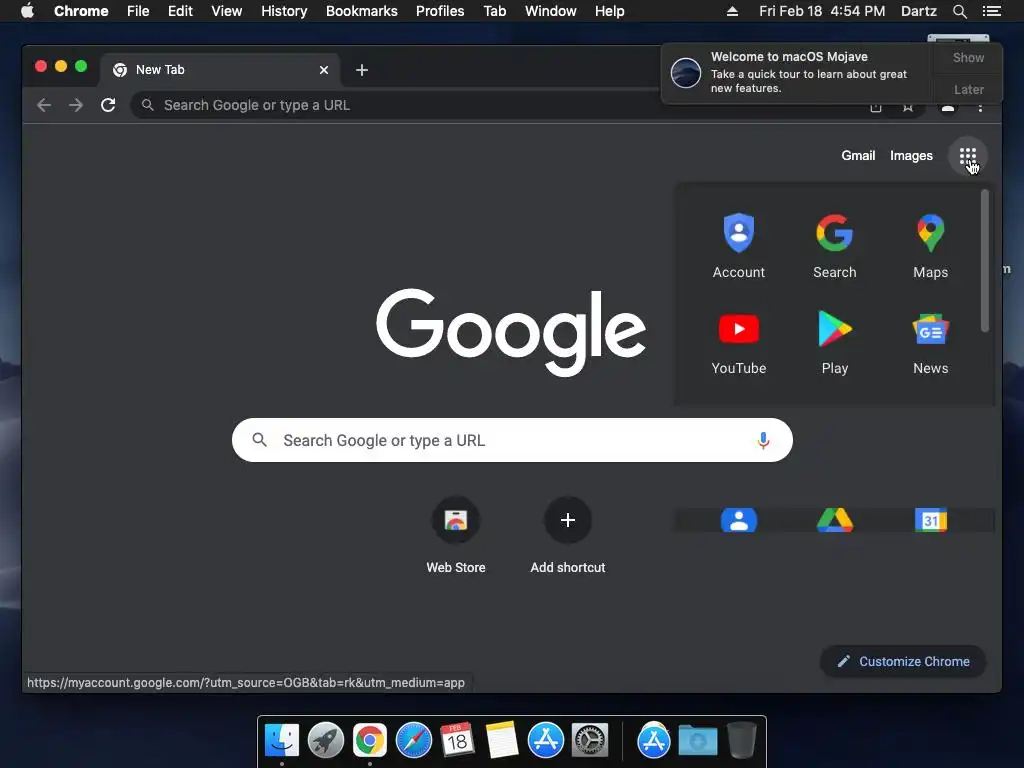1024x768 pixels.
Task: Click the Dartz user name in menu bar
Action: point(918,11)
